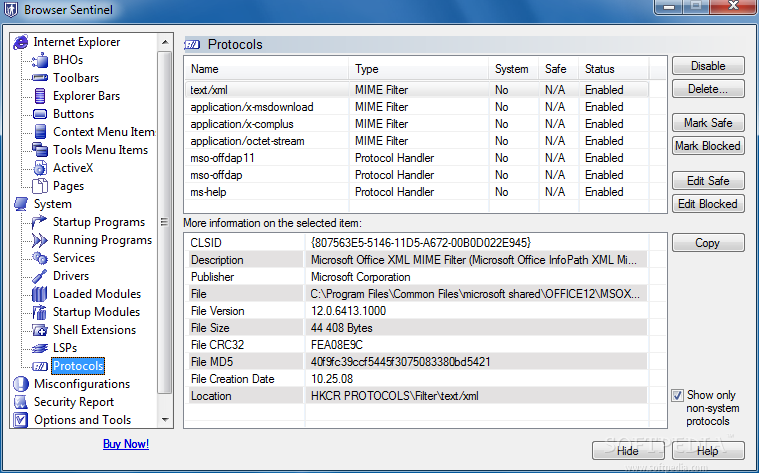Viewport: 759px width, 473px height.
Task: Click the Startup Modules icon
Action: coord(40,312)
